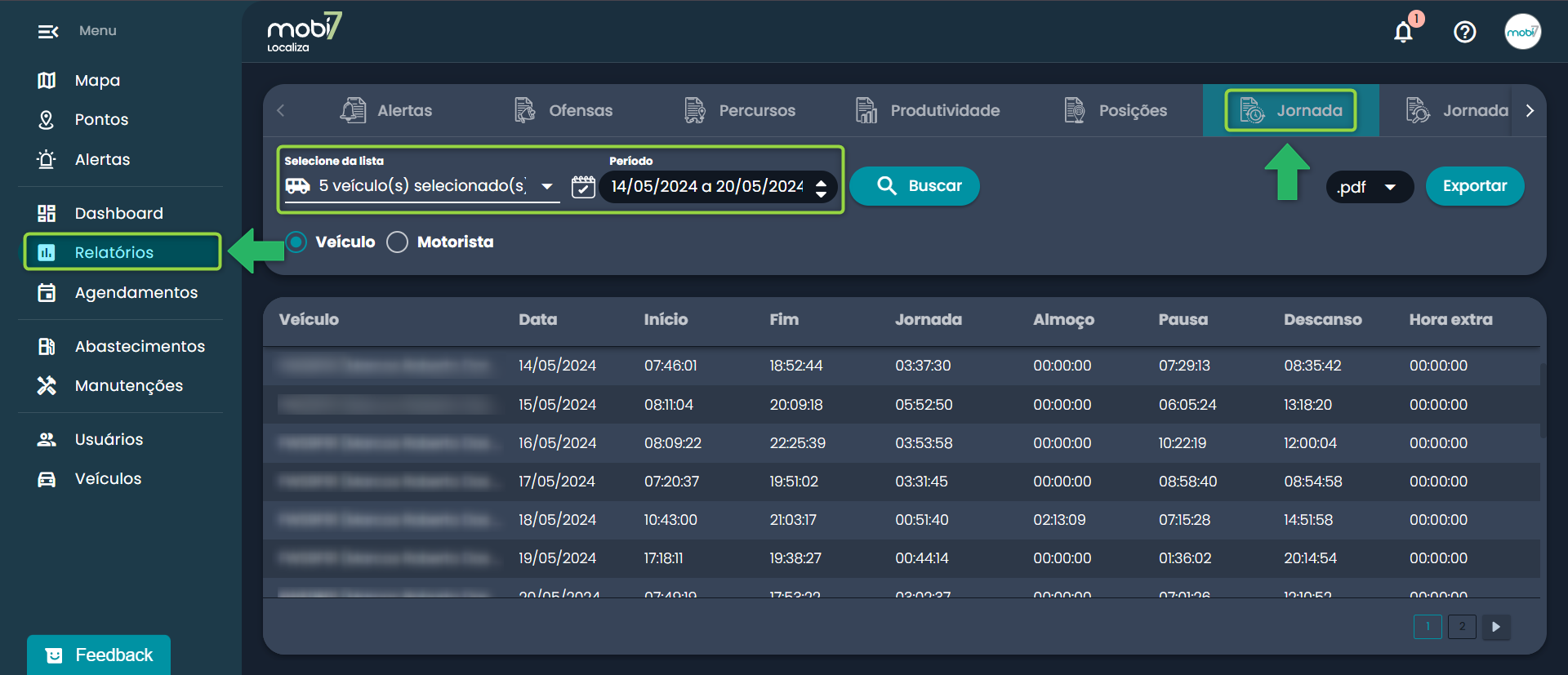Open the Feedback button
Viewport: 1568px width, 675px height.
(x=99, y=655)
